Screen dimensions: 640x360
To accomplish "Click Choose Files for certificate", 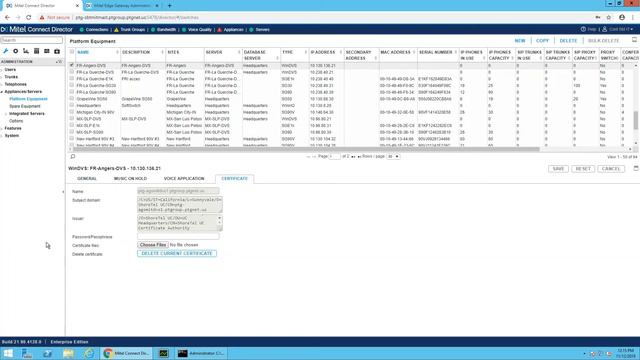I will (x=153, y=245).
